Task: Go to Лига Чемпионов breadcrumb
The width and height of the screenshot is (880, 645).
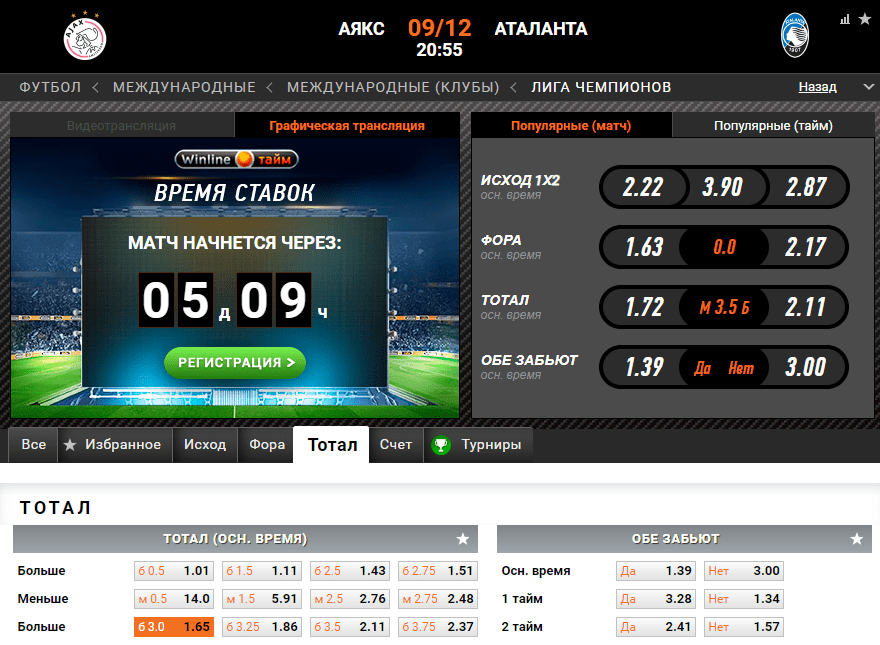Action: tap(601, 87)
